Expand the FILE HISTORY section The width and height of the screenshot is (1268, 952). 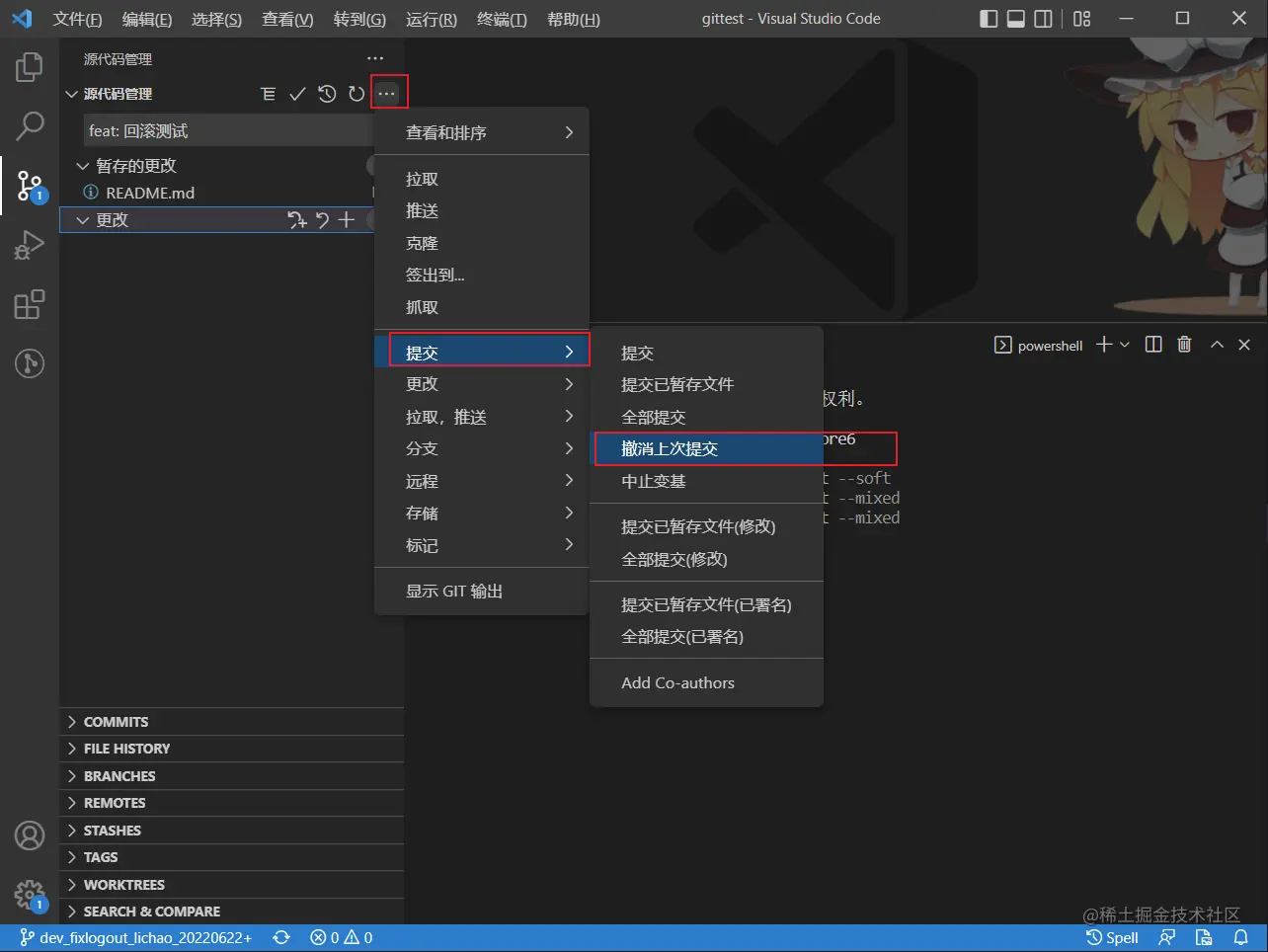[231, 749]
